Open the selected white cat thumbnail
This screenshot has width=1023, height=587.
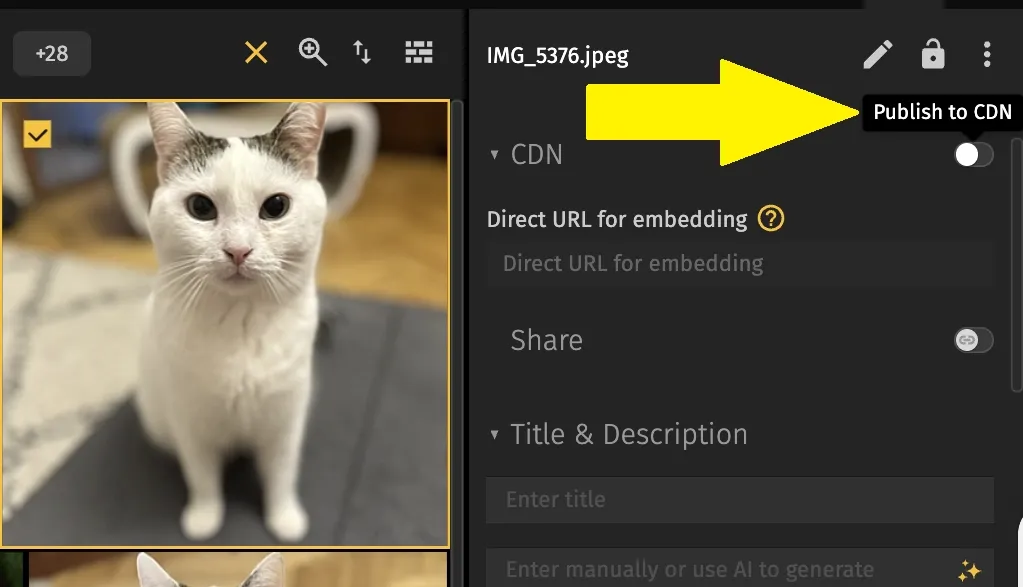[225, 323]
